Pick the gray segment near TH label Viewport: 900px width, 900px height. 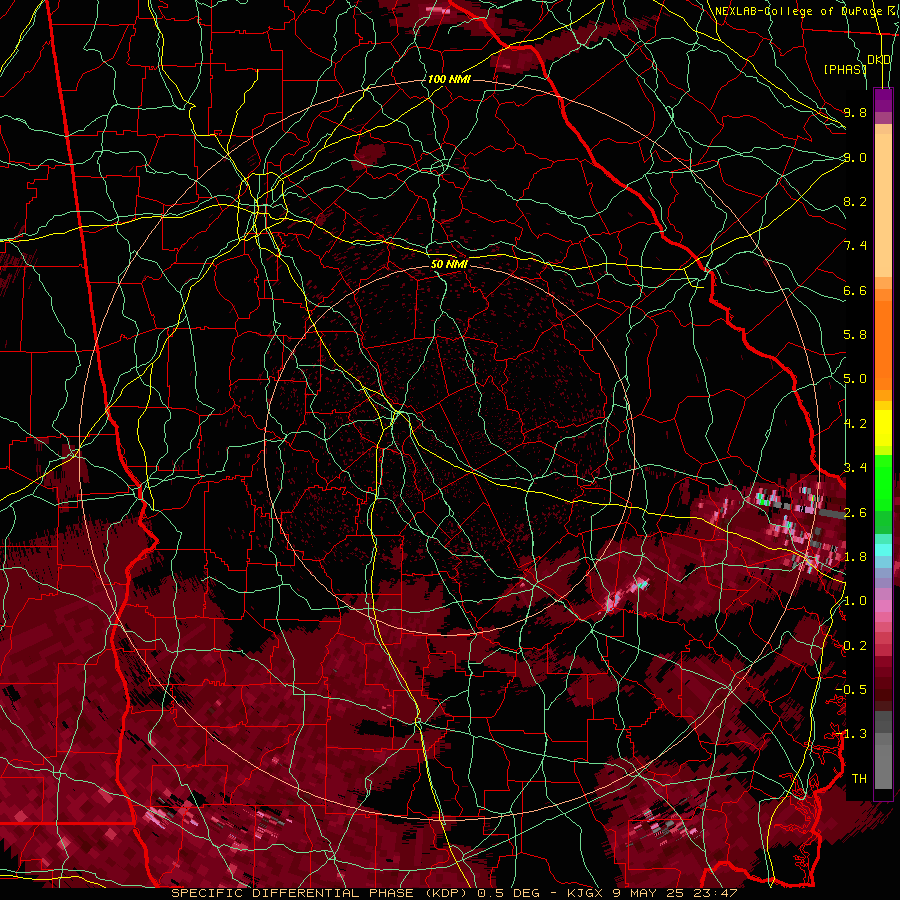pos(883,767)
